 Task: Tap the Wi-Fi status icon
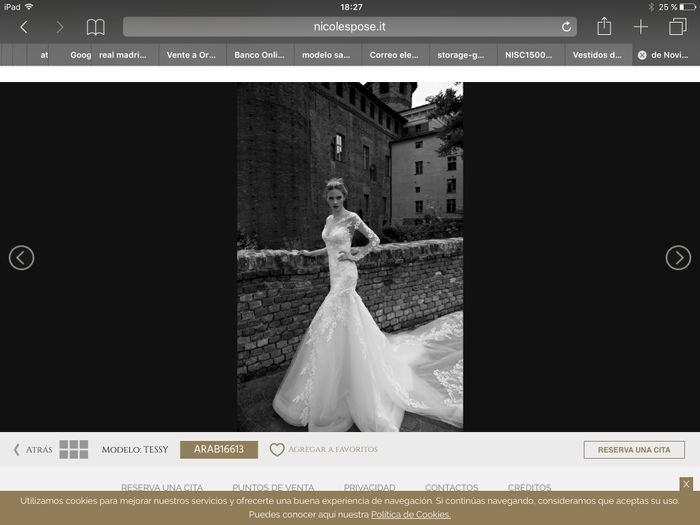pos(29,7)
